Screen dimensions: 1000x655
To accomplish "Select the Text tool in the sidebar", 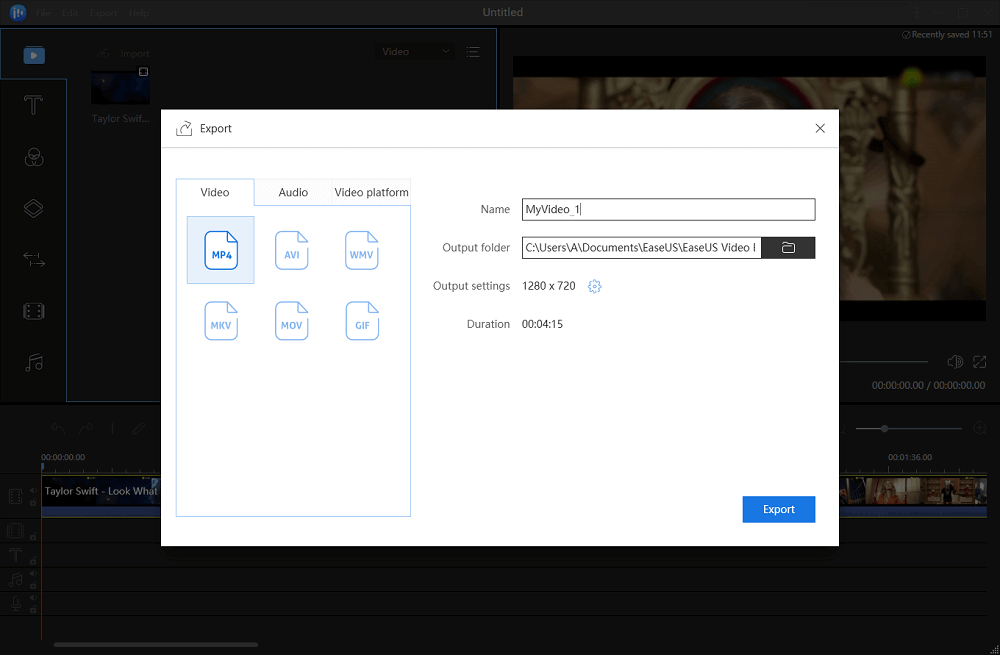I will (x=33, y=104).
